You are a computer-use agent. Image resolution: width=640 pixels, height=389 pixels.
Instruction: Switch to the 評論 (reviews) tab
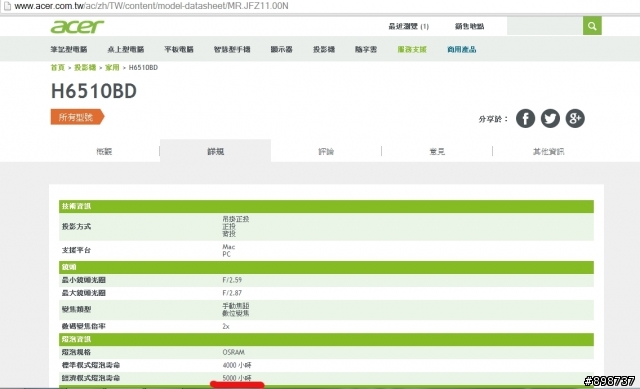click(326, 151)
